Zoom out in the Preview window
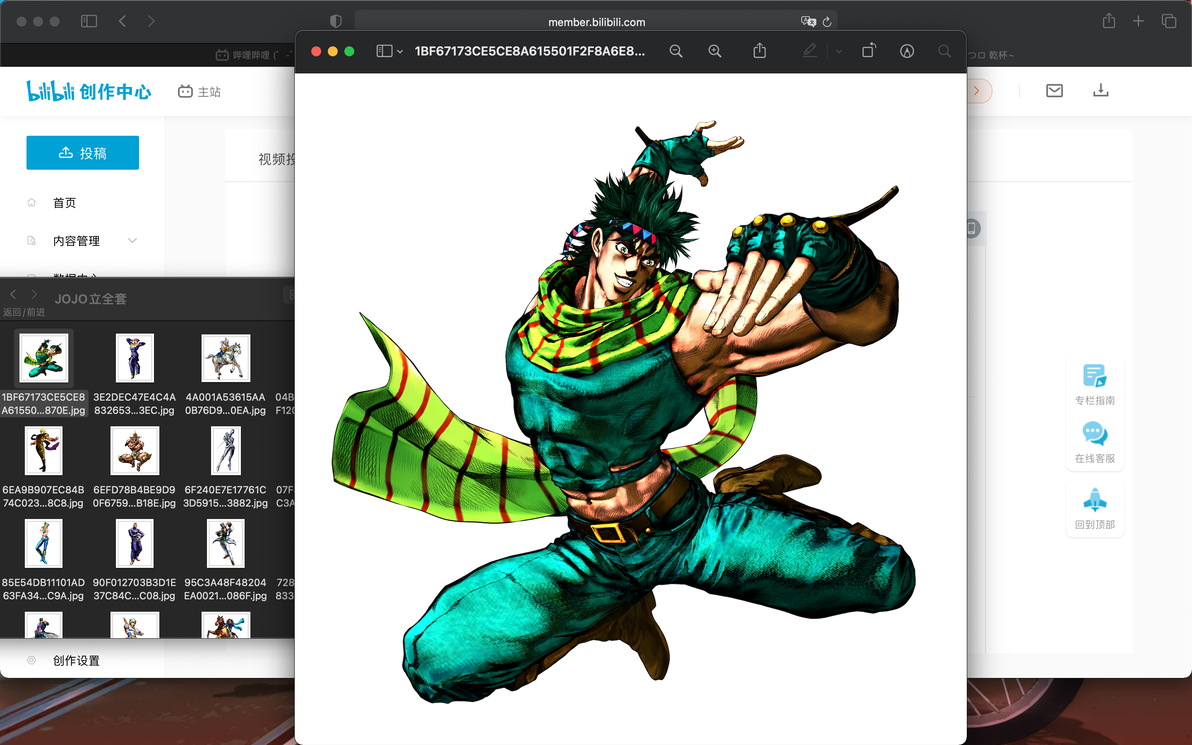This screenshot has width=1192, height=745. (675, 51)
